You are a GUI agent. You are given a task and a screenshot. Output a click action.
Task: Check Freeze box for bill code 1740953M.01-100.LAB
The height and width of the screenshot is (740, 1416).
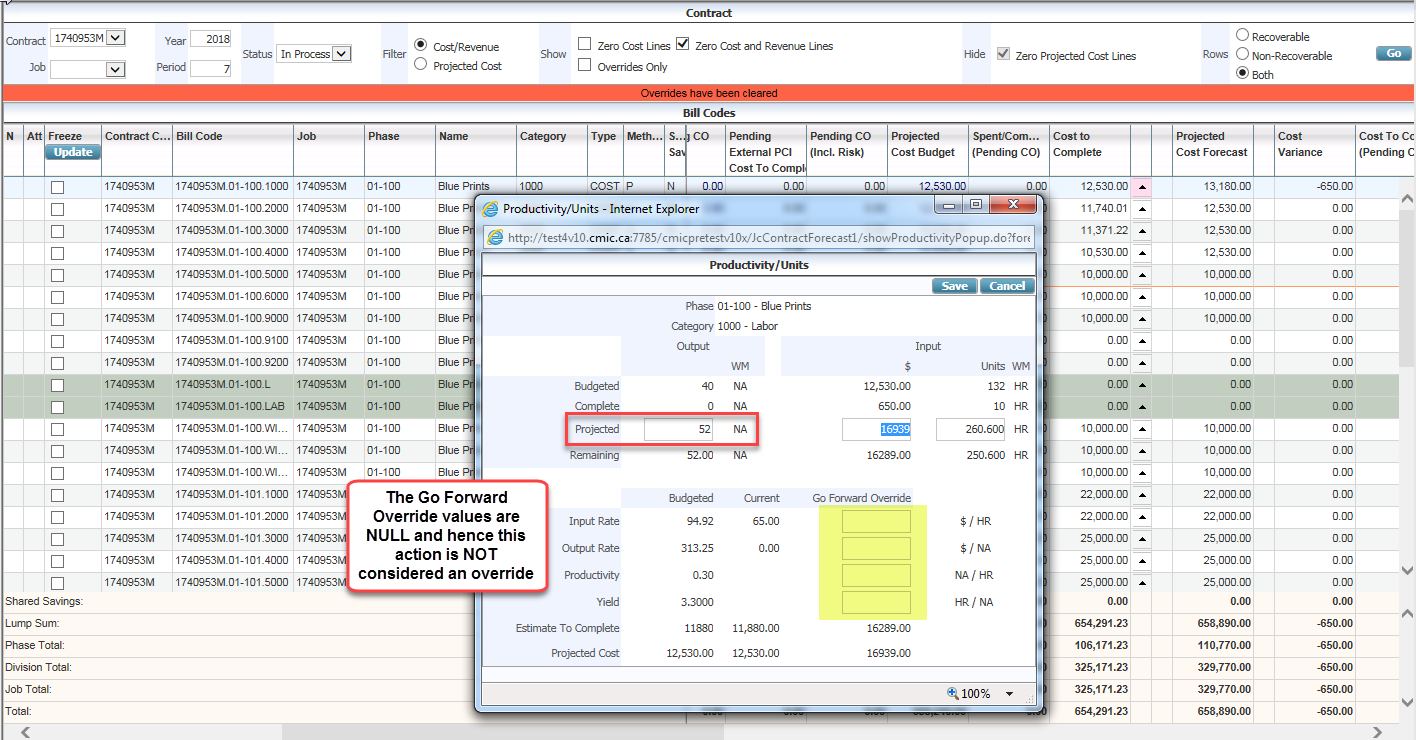point(57,407)
